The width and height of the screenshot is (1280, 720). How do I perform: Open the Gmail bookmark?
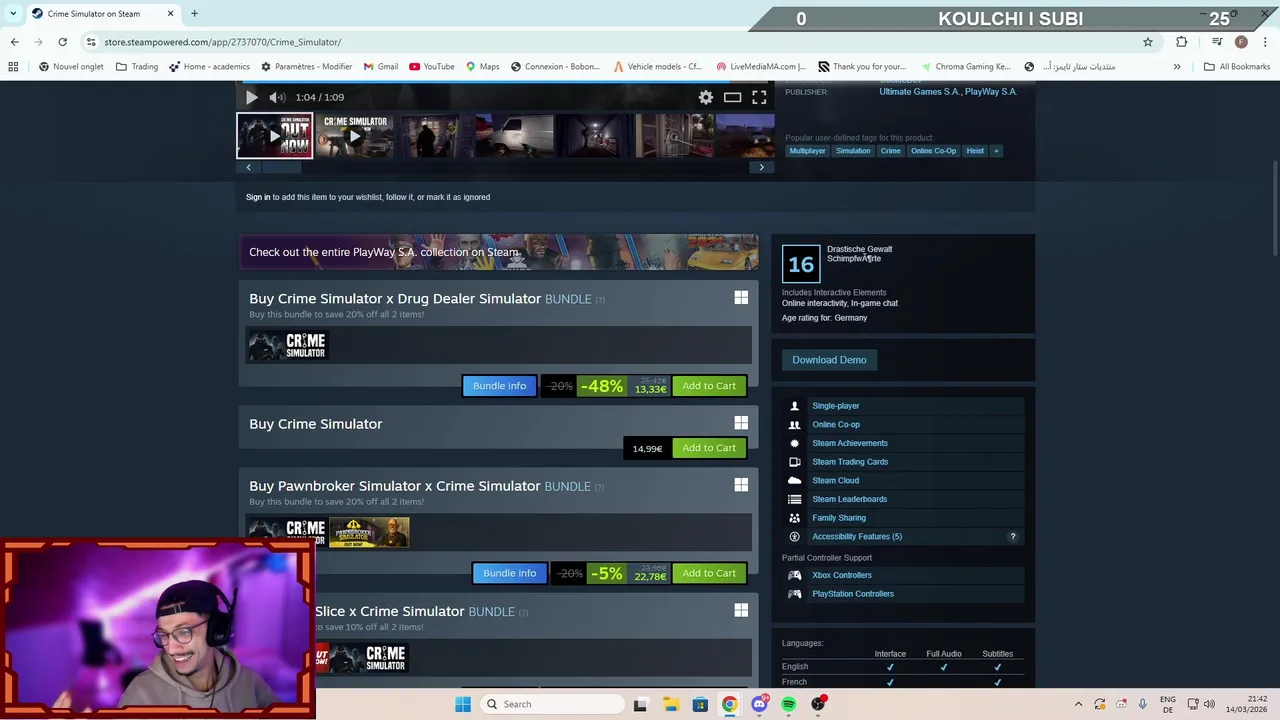pos(380,67)
